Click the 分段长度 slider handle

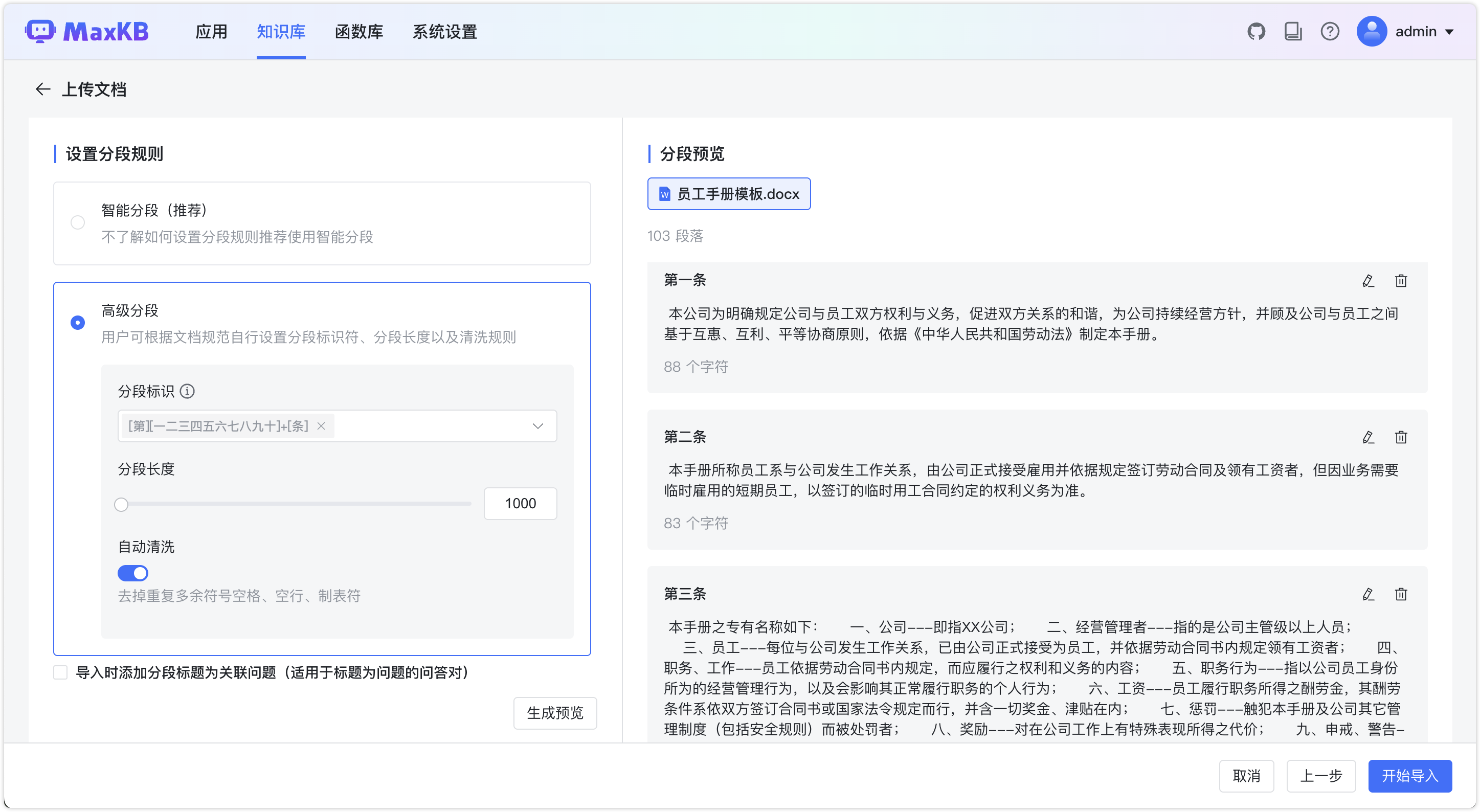121,504
